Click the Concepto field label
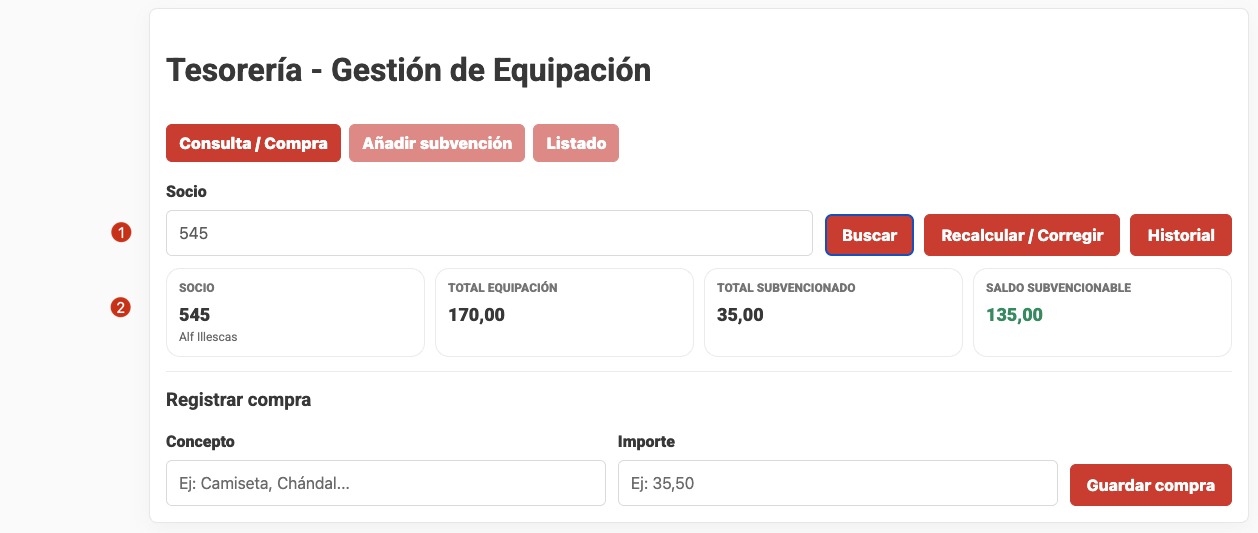The image size is (1258, 533). [x=200, y=441]
